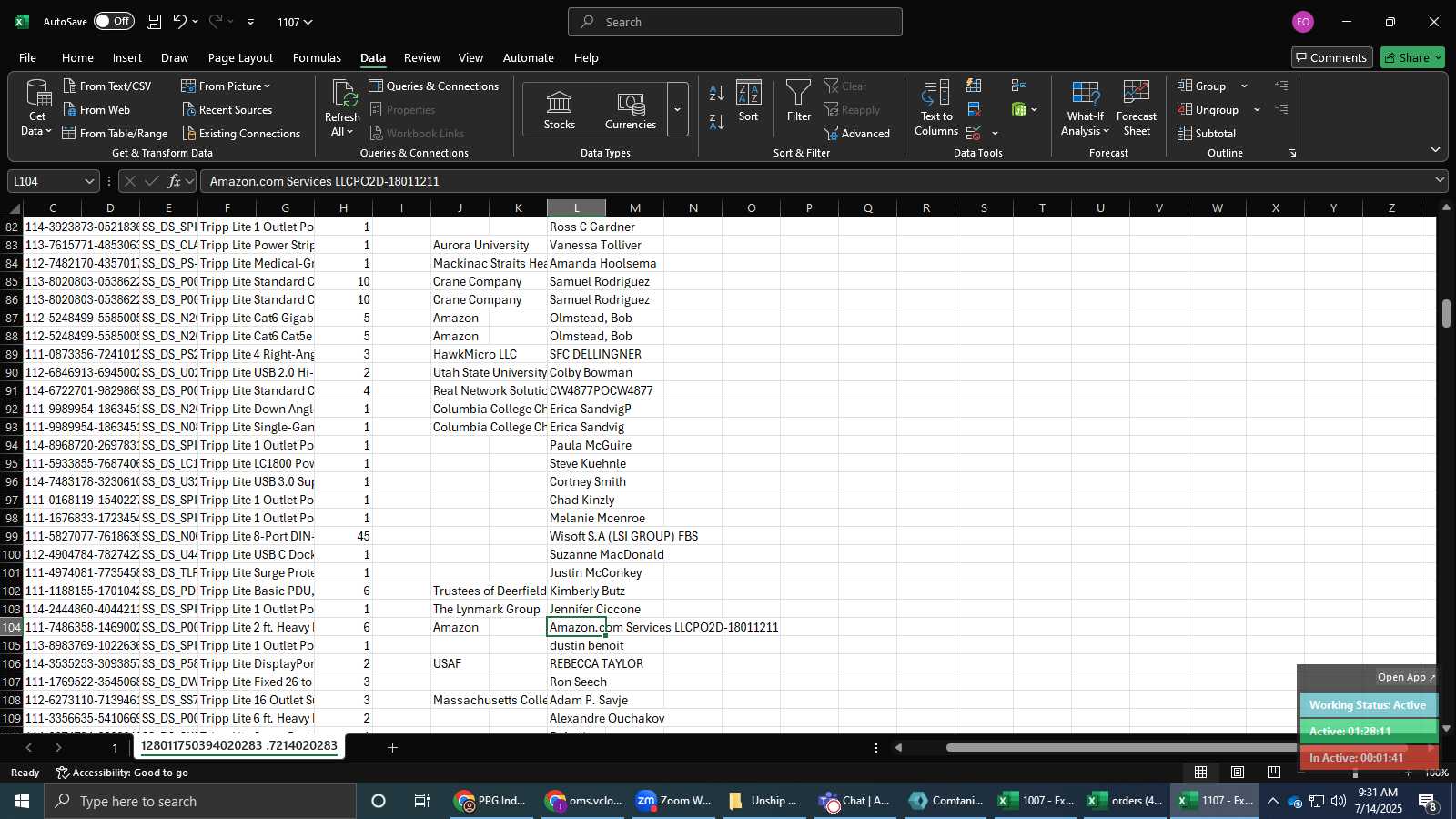Switch to the Review tab
The height and width of the screenshot is (819, 1456).
pyautogui.click(x=422, y=57)
